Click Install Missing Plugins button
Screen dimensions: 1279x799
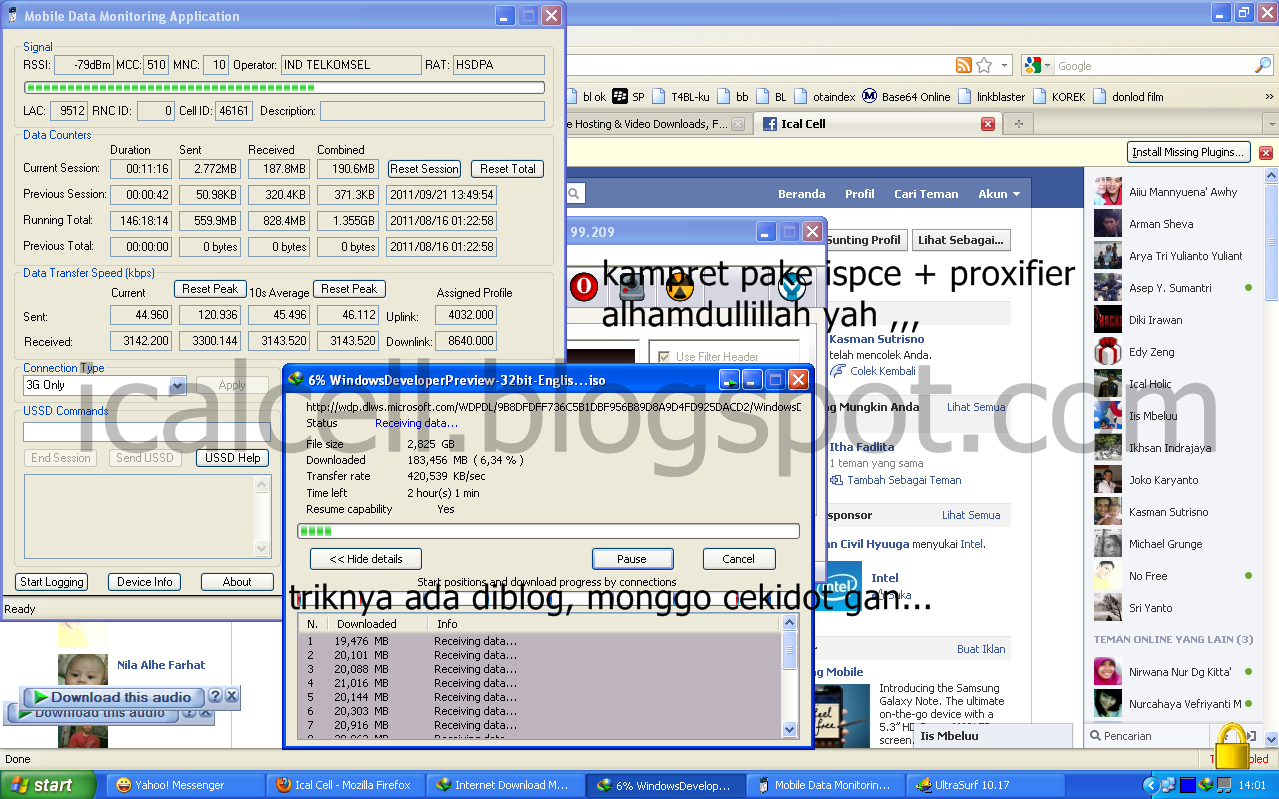(1189, 152)
